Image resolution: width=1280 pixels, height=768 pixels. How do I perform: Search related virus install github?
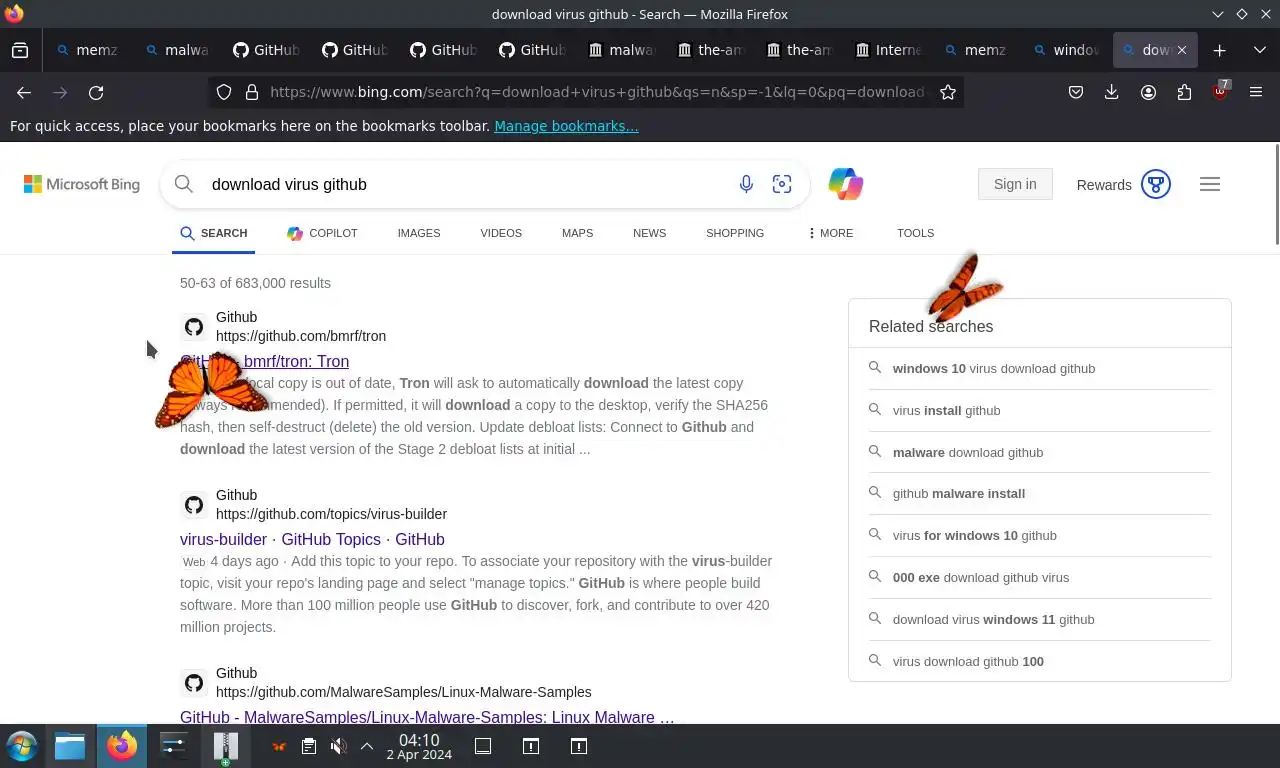click(946, 410)
